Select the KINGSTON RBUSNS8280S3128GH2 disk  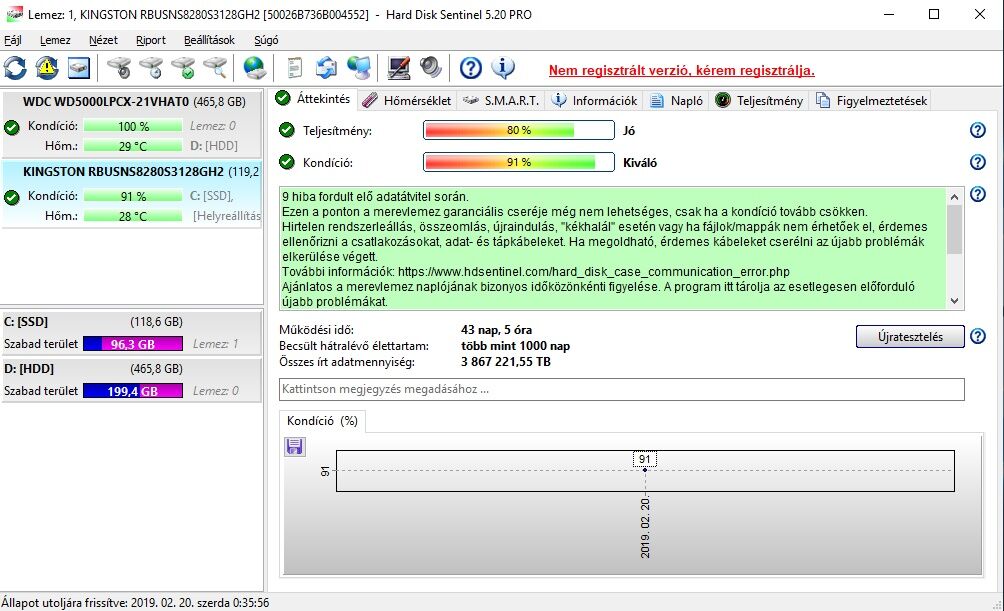tap(131, 194)
